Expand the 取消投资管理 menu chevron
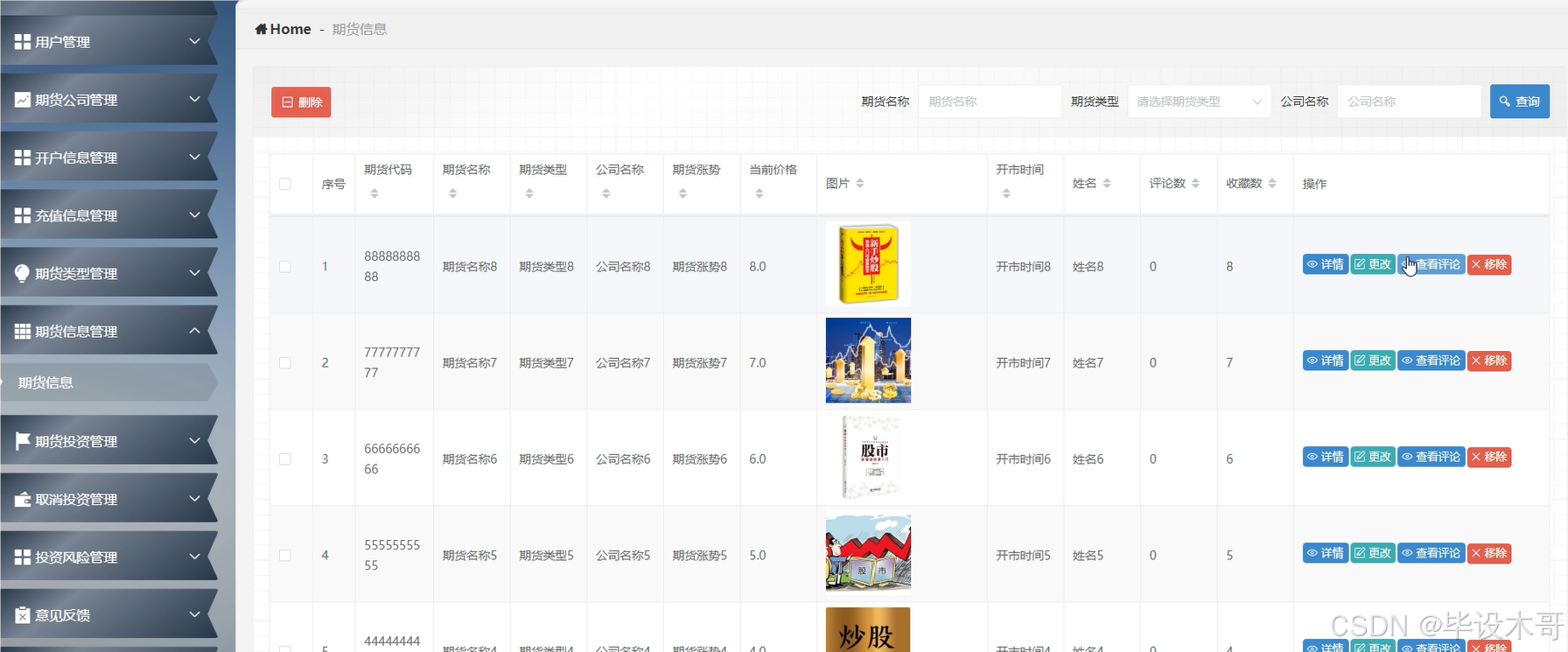The image size is (1568, 652). (x=195, y=498)
